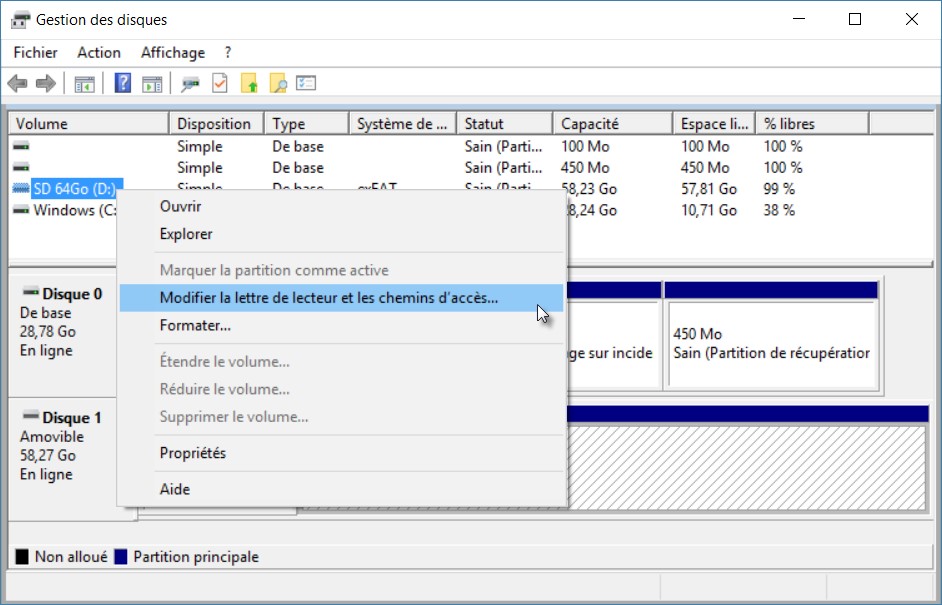Toggle the action pane toolbar icon
The height and width of the screenshot is (605, 942).
pyautogui.click(x=151, y=84)
